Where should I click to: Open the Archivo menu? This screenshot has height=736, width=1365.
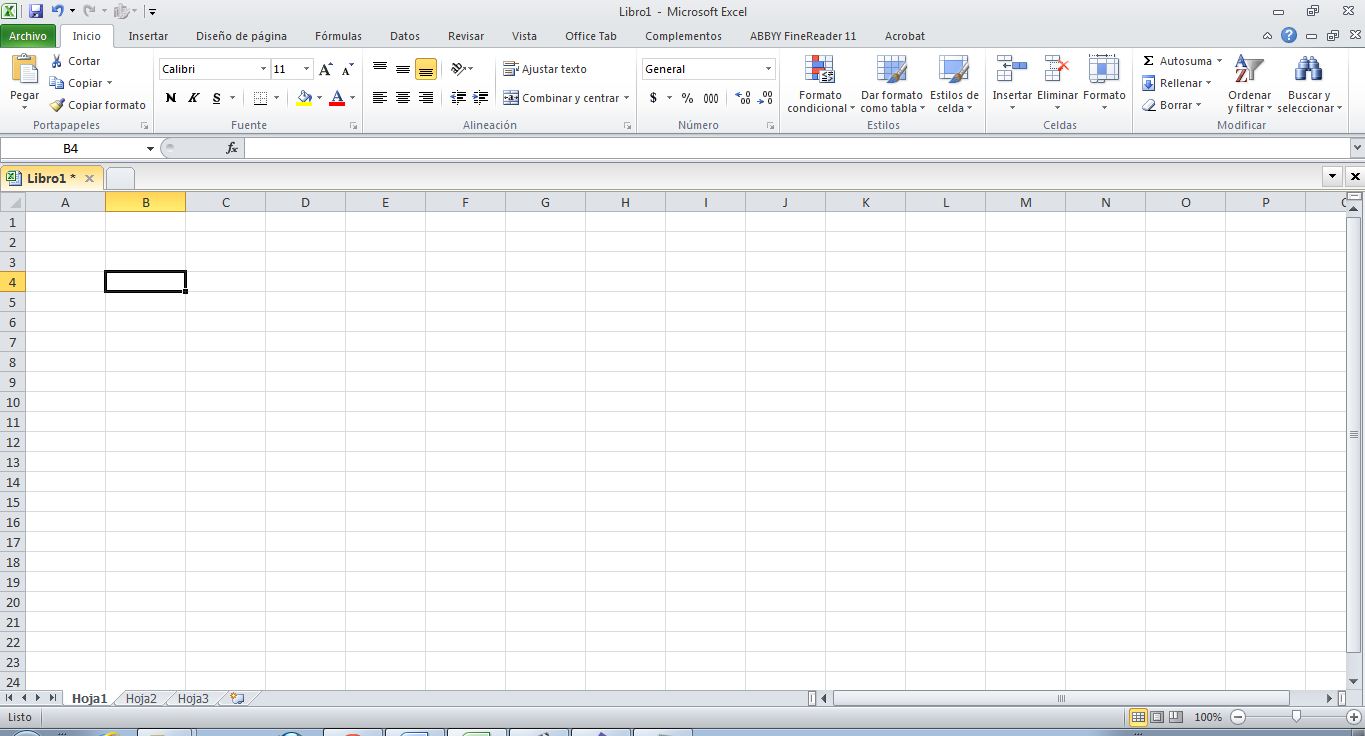pyautogui.click(x=27, y=36)
